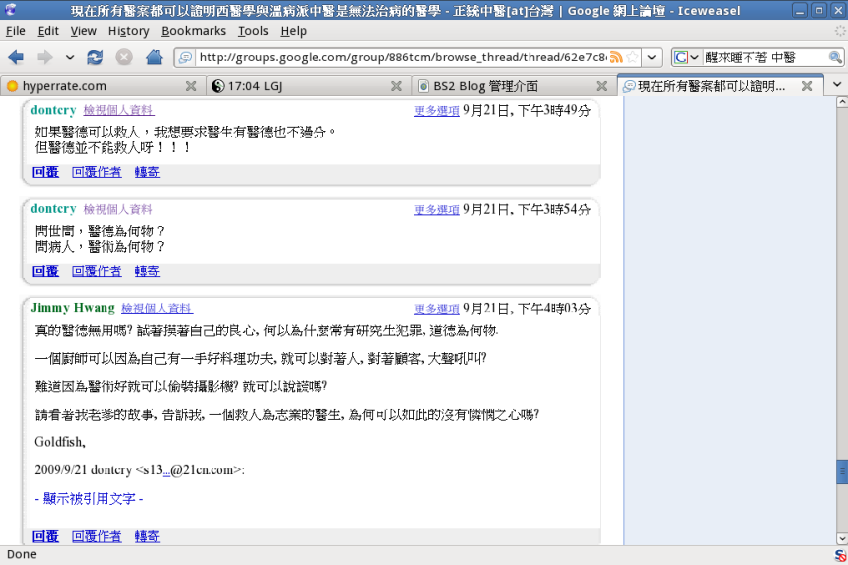Click the Back navigation arrow
This screenshot has height=565, width=848.
(x=16, y=57)
